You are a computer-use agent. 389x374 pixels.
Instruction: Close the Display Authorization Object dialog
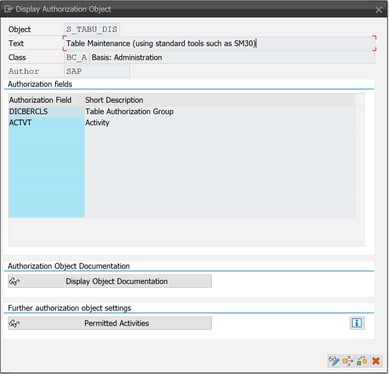click(x=379, y=10)
